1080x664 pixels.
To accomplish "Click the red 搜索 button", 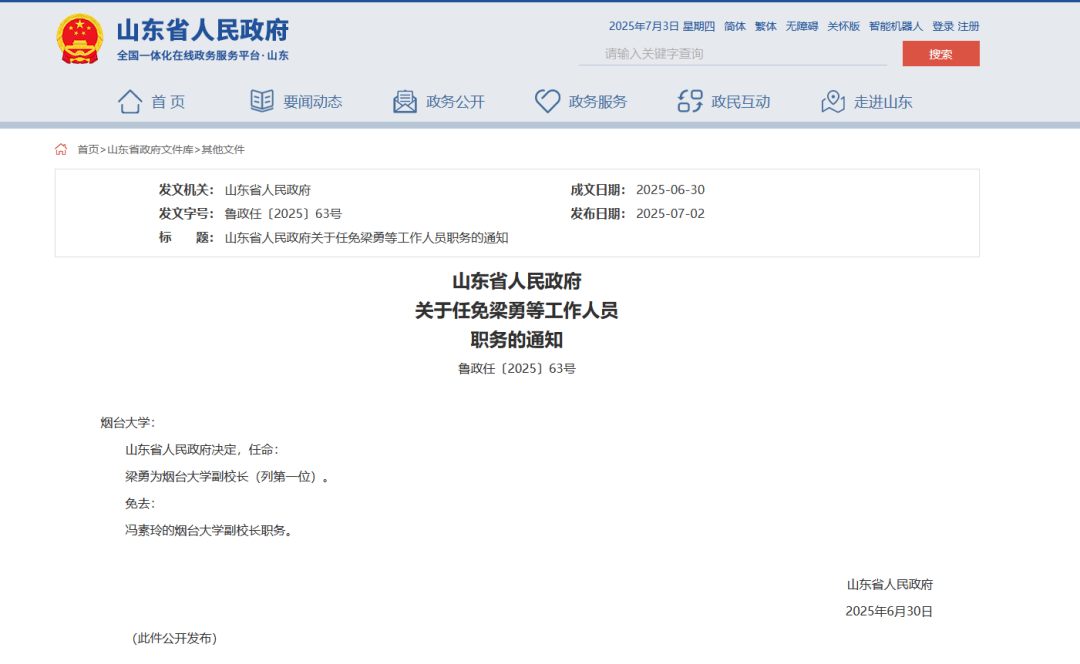I will pos(941,54).
